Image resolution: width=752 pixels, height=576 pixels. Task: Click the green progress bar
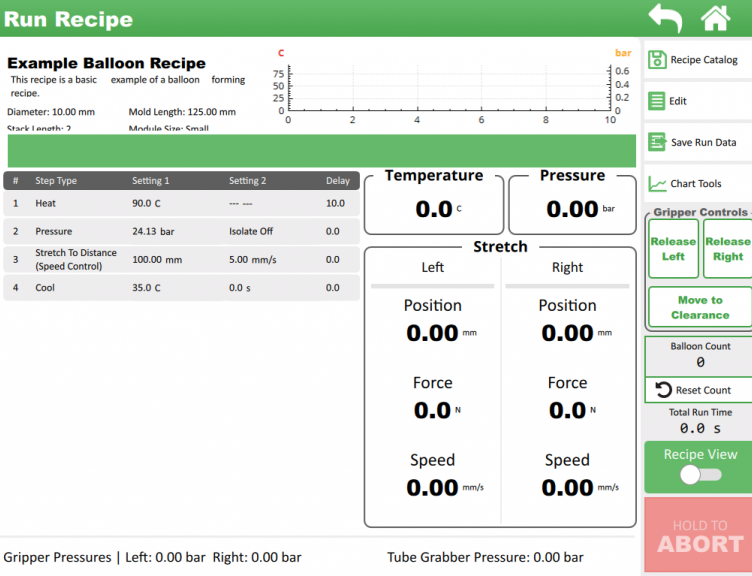point(321,151)
